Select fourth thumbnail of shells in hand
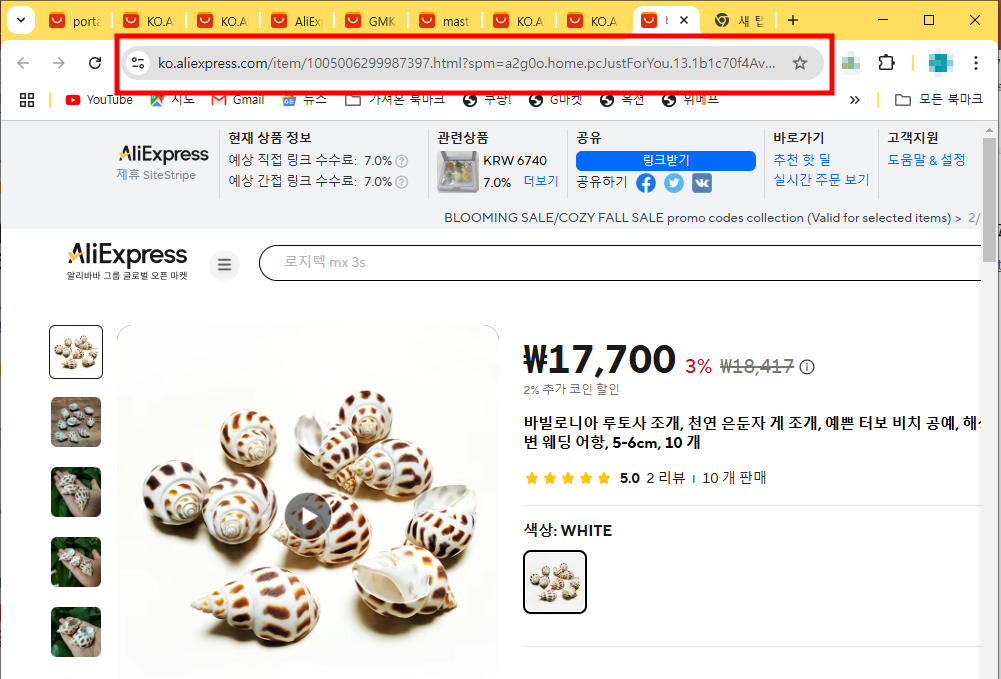This screenshot has width=1001, height=679. coord(76,562)
